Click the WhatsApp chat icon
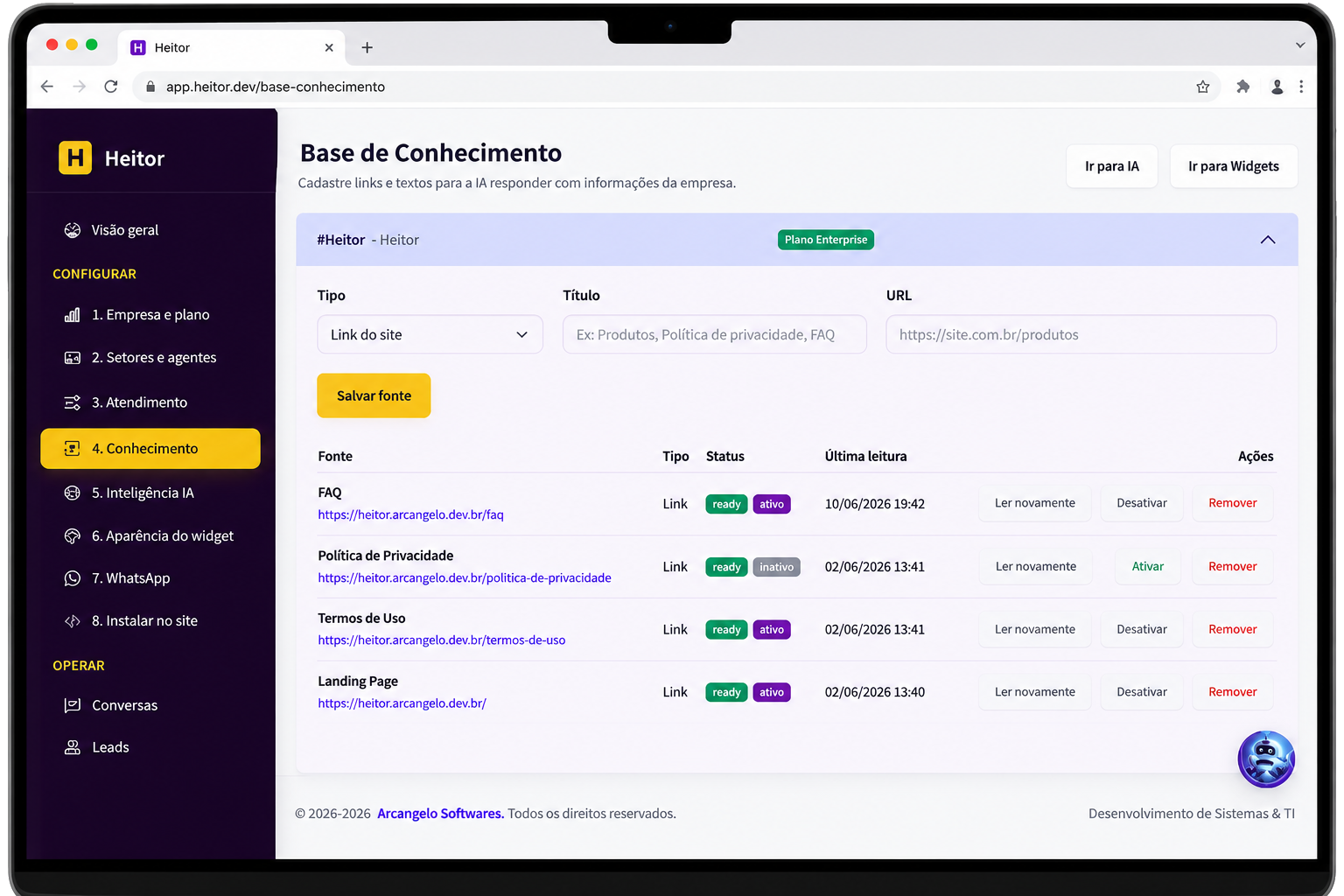This screenshot has width=1344, height=896. click(x=73, y=578)
